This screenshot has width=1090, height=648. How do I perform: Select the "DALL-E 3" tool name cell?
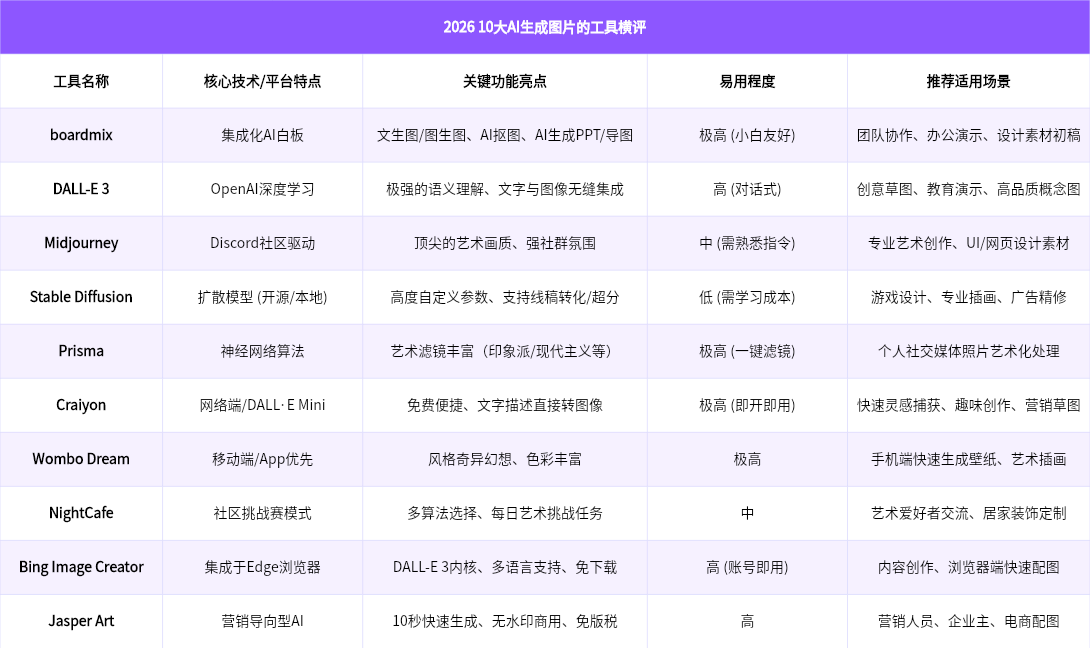pyautogui.click(x=81, y=189)
